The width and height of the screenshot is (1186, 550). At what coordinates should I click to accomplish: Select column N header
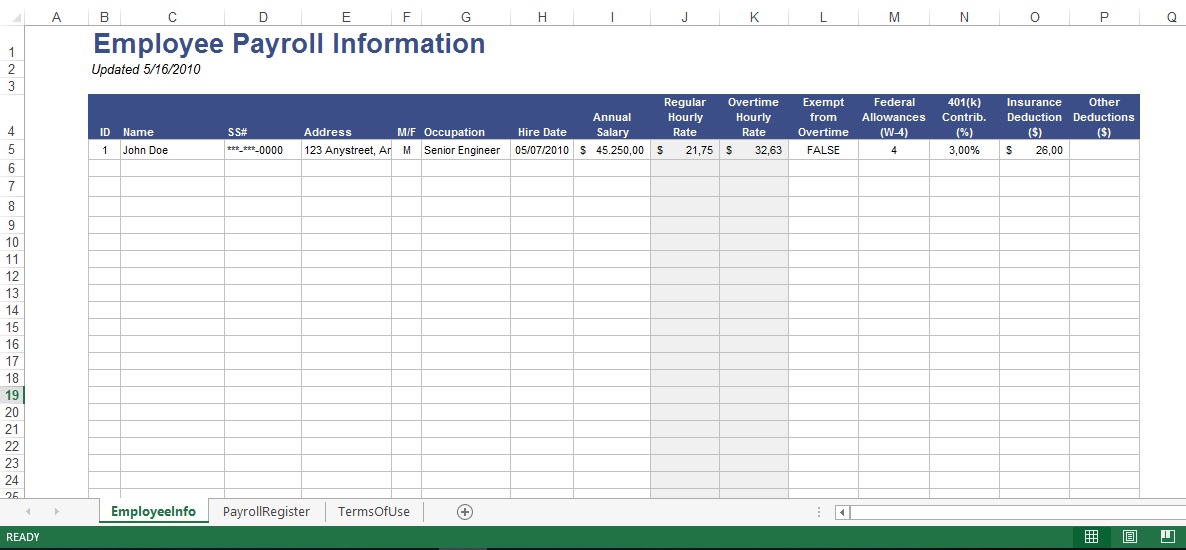[x=964, y=17]
